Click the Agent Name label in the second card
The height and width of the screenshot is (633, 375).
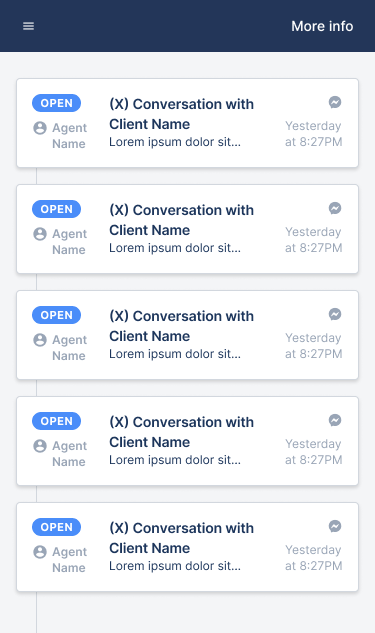(69, 242)
